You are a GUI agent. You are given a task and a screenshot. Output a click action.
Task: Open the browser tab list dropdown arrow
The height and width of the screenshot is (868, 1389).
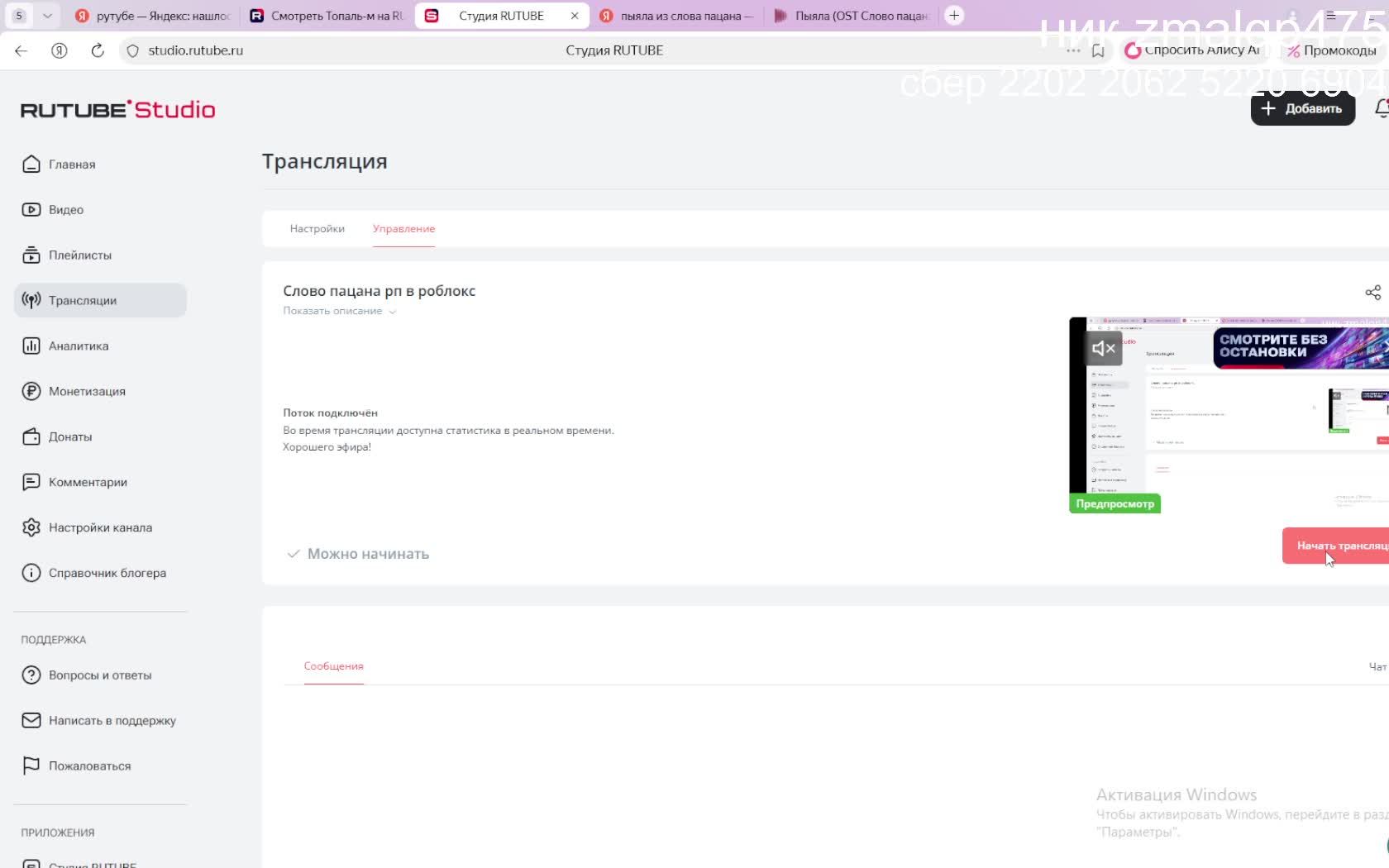pos(47,16)
